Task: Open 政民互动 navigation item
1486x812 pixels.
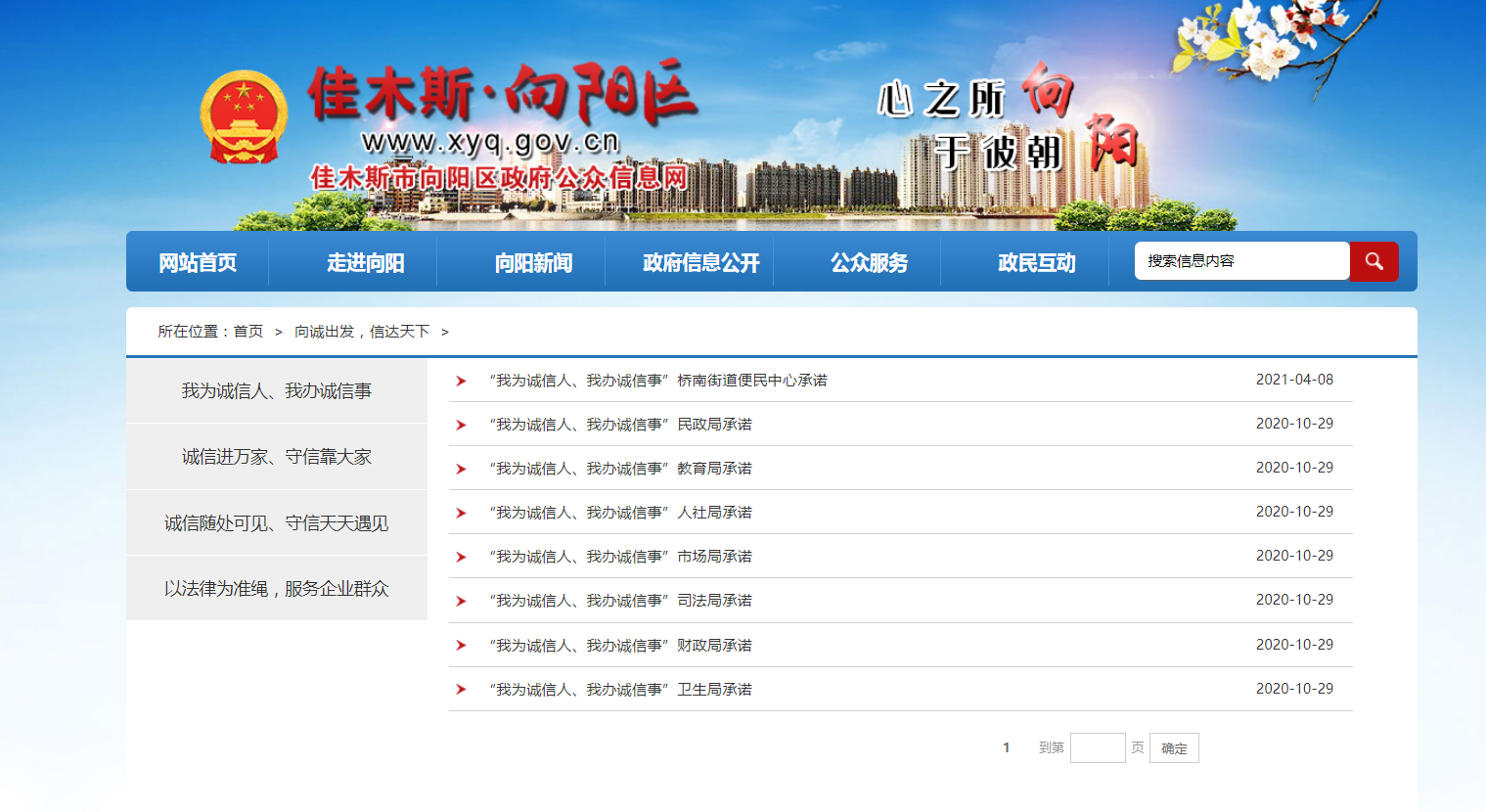Action: [1036, 262]
